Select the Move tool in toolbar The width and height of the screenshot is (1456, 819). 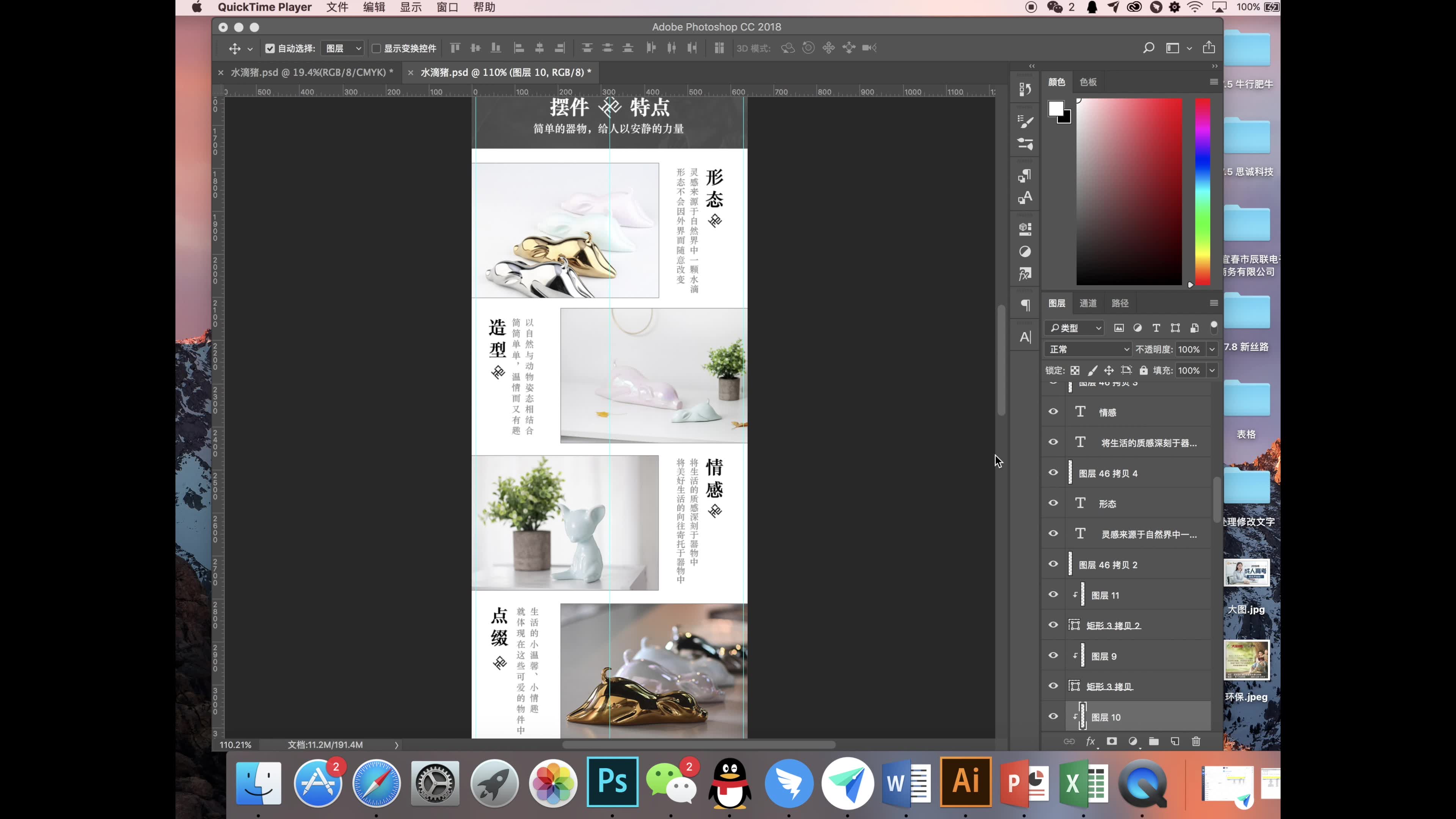point(234,47)
